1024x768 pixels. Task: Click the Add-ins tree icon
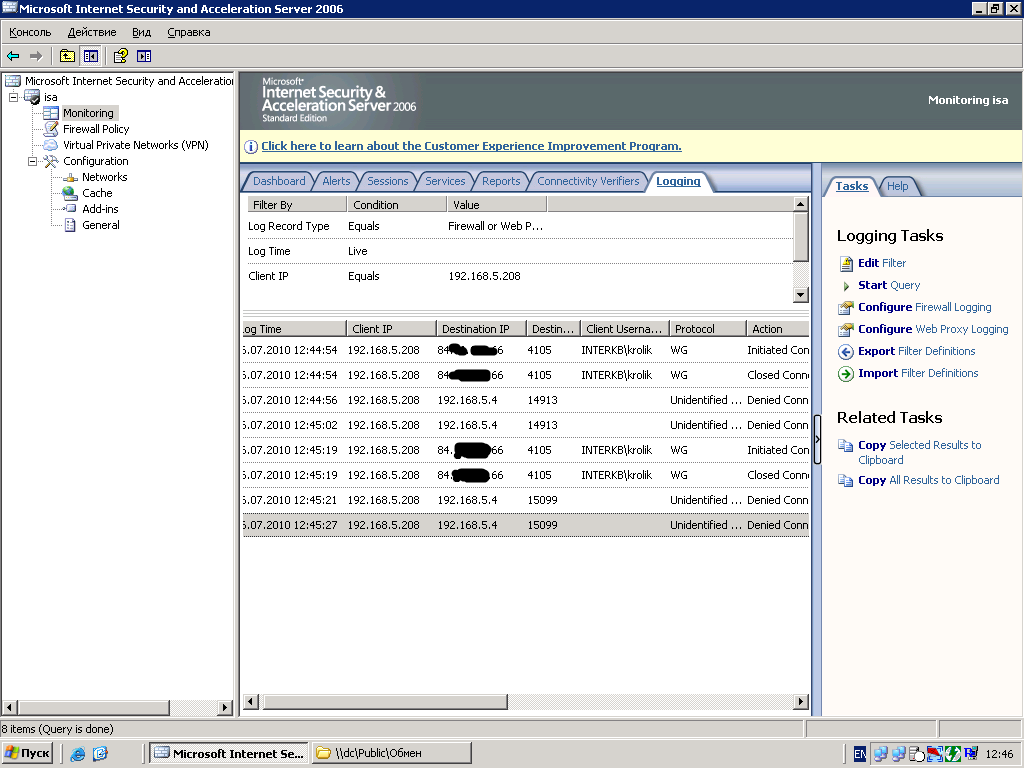tap(70, 209)
